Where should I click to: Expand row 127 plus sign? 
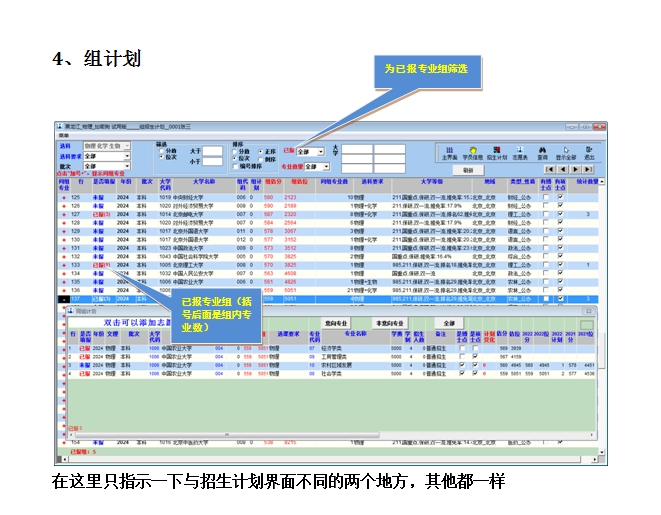point(64,215)
